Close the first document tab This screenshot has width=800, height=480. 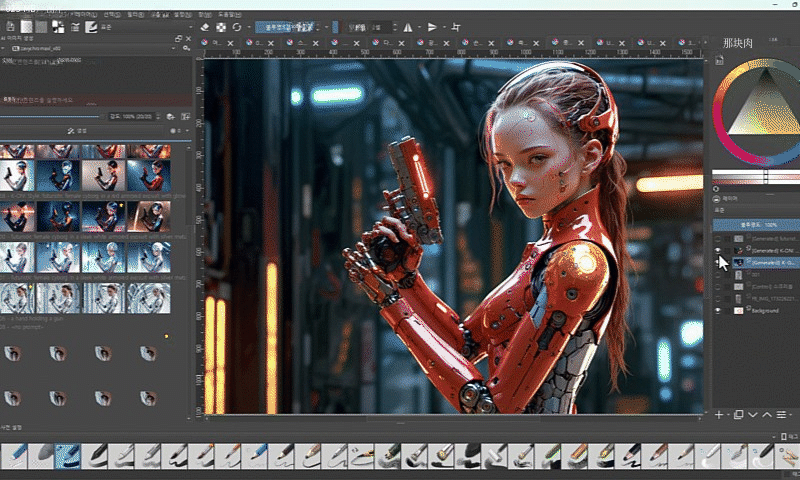click(x=233, y=43)
